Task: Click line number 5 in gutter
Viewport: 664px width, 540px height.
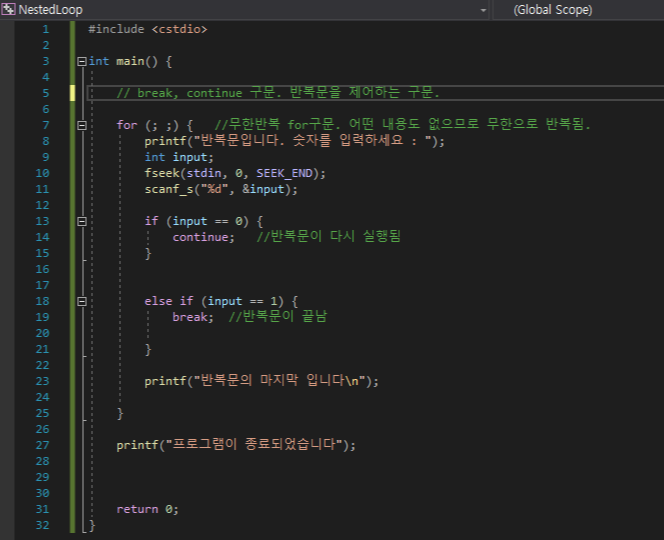Action: tap(45, 93)
